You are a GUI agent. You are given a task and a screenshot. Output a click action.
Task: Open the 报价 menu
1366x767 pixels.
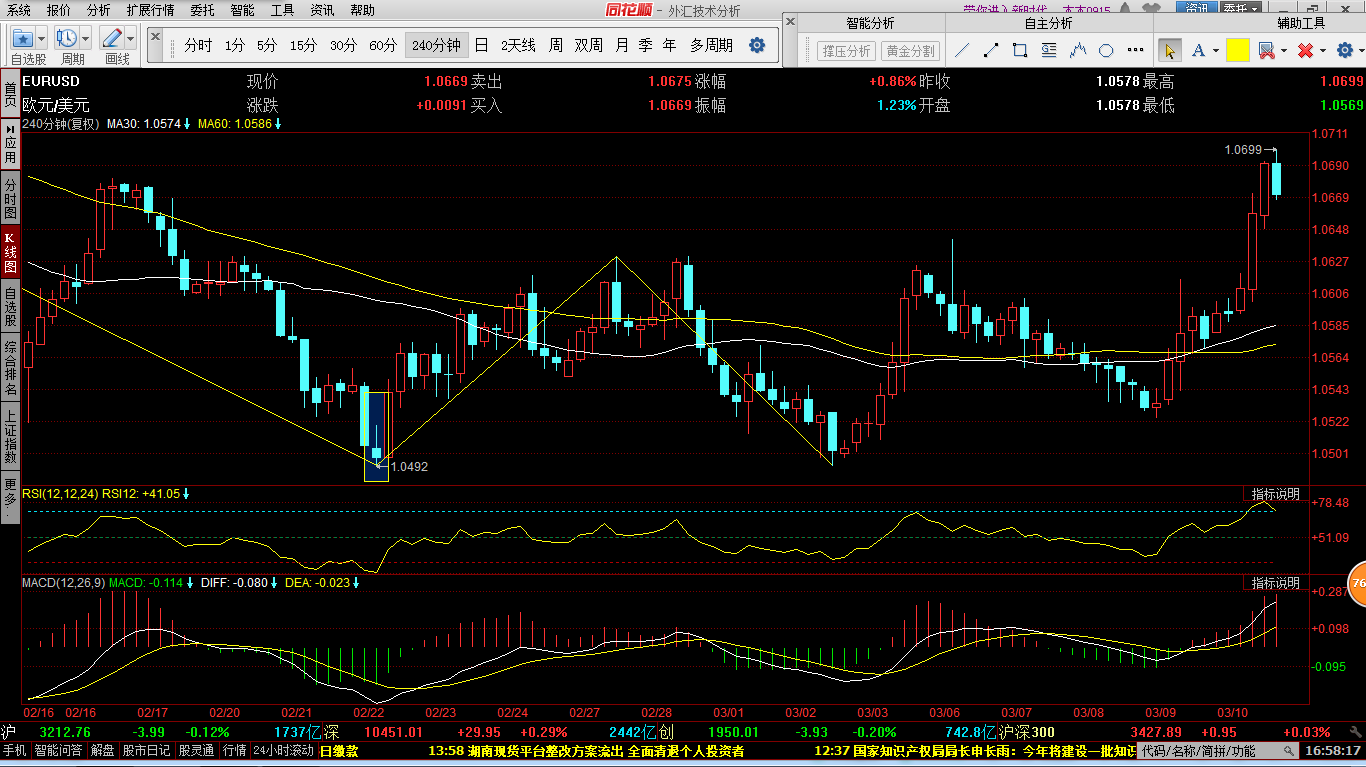[x=59, y=9]
